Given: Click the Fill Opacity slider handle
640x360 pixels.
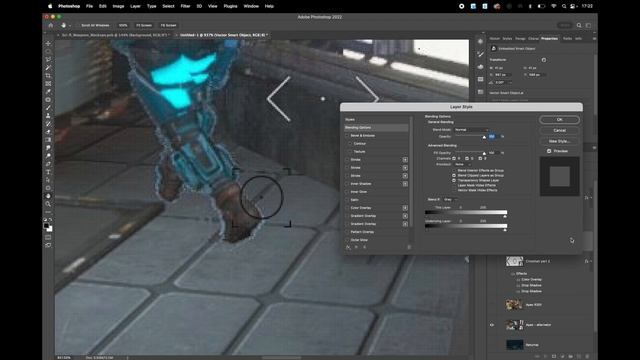Looking at the screenshot, I should pyautogui.click(x=484, y=154).
